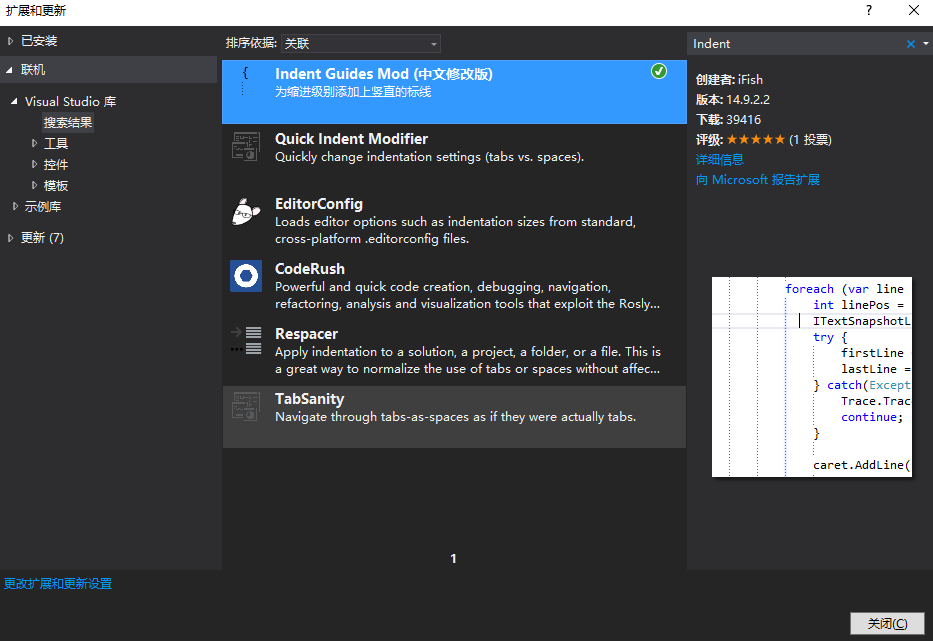Open the help question mark button
The height and width of the screenshot is (641, 933).
[869, 10]
